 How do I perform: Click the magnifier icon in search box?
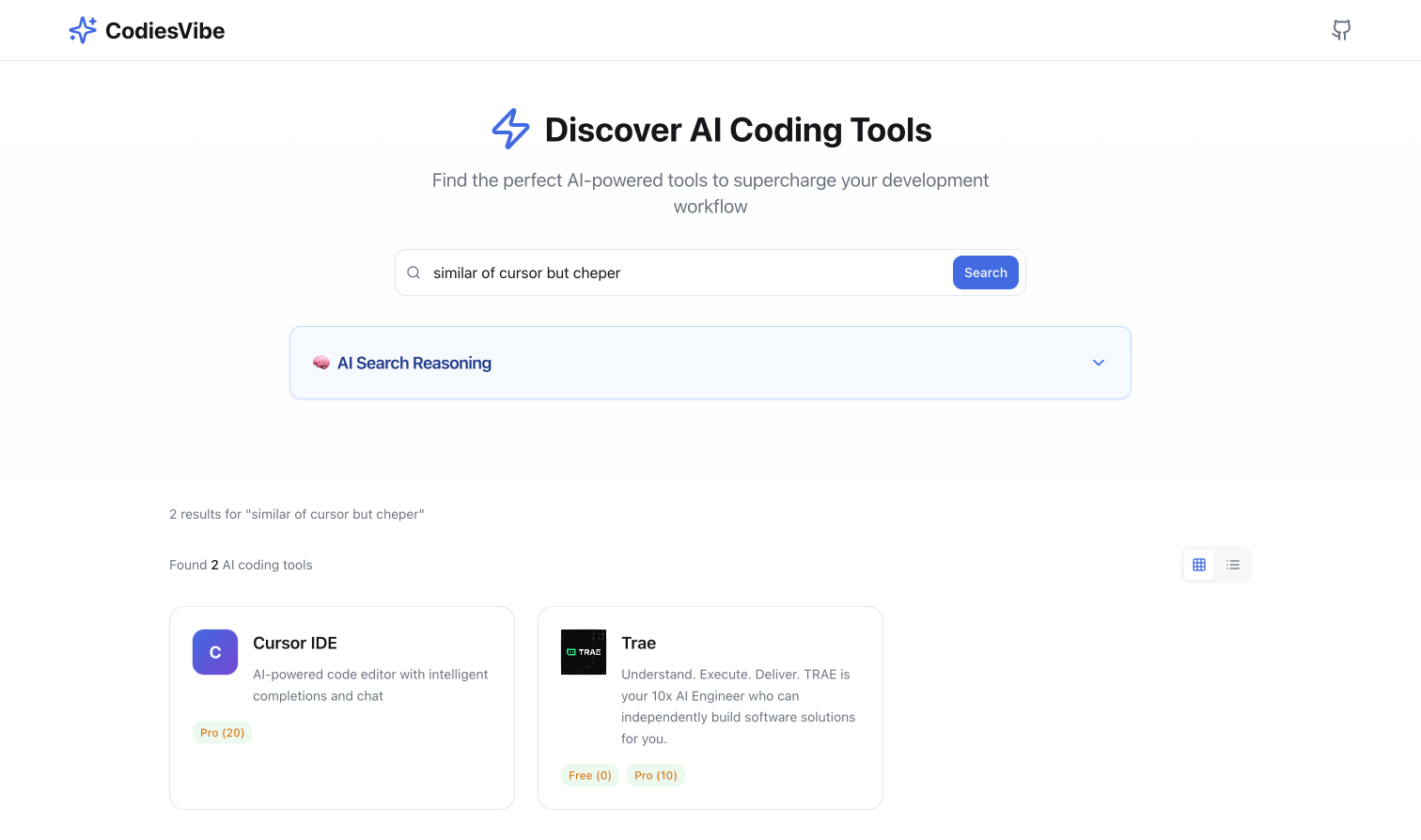pyautogui.click(x=414, y=272)
